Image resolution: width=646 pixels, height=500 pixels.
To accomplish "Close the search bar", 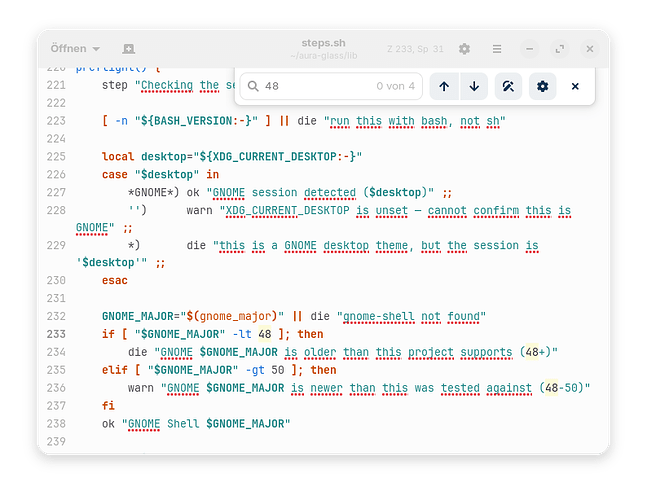I will click(x=575, y=86).
